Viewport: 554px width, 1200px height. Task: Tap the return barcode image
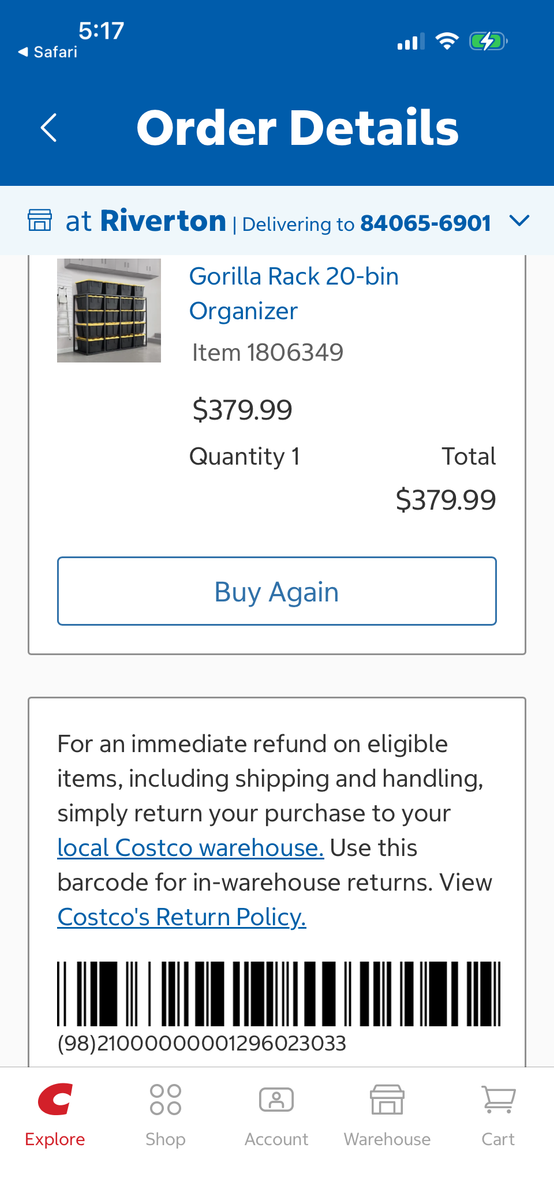coord(279,995)
